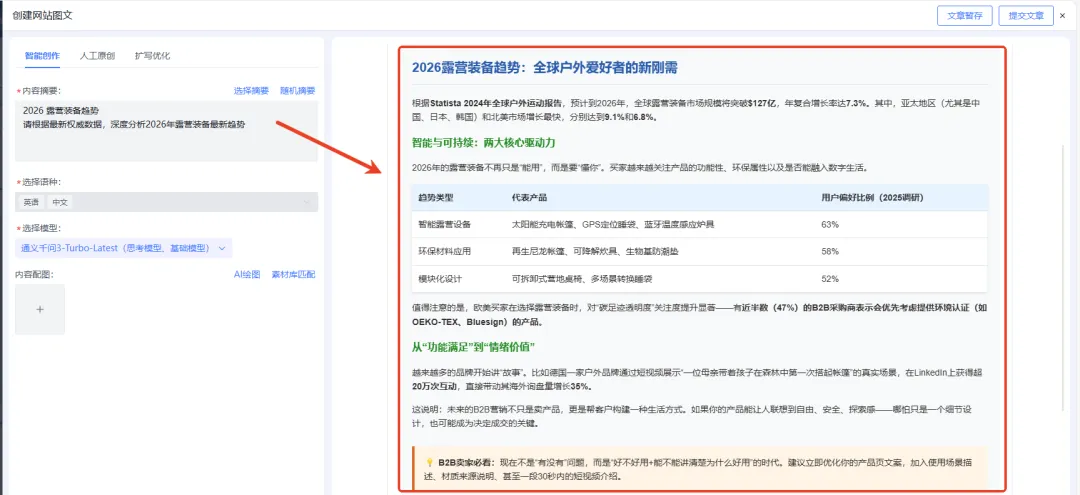Click the lightbulb icon in the B2B tip box
Image resolution: width=1080 pixels, height=495 pixels.
[x=430, y=463]
